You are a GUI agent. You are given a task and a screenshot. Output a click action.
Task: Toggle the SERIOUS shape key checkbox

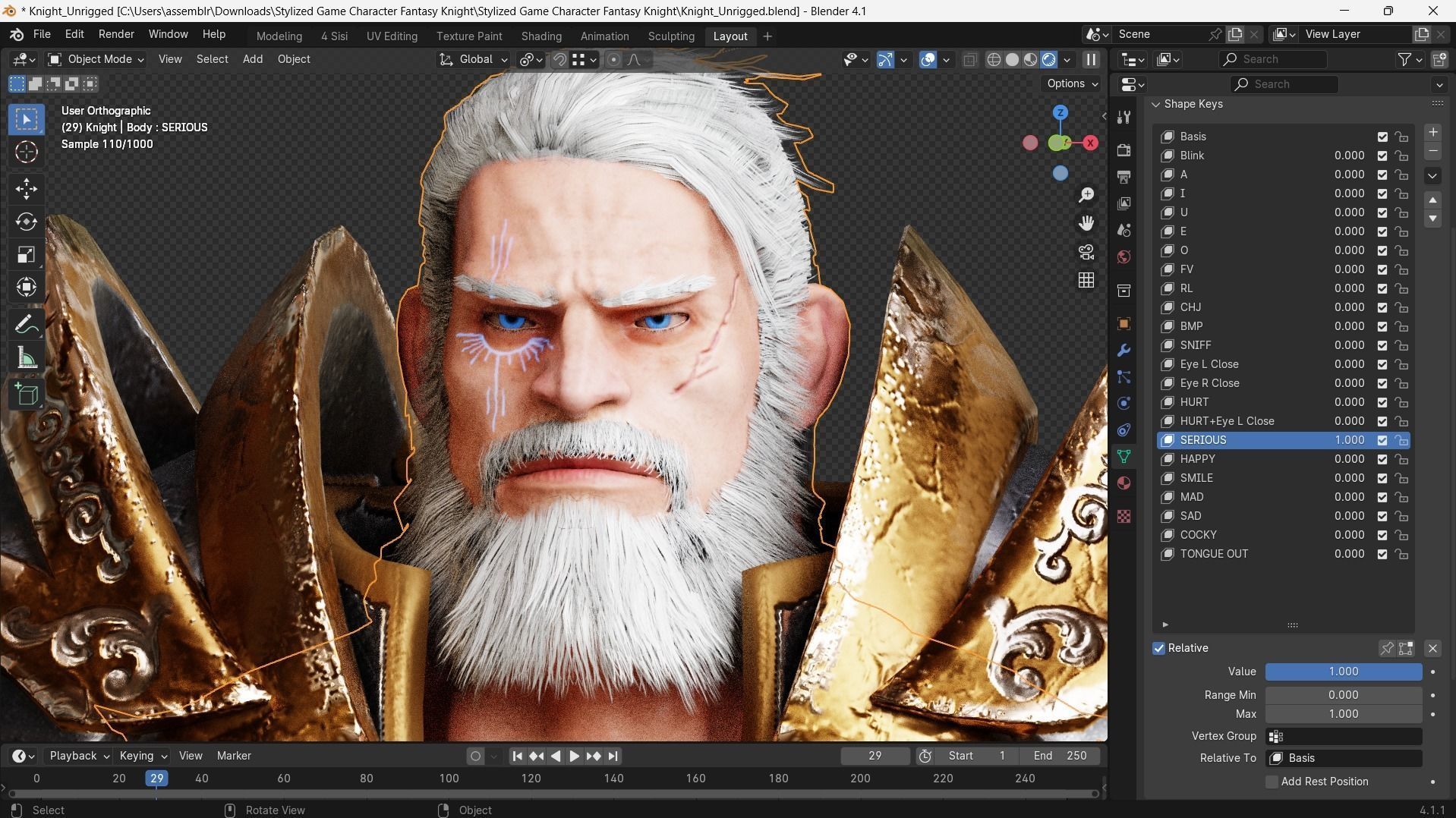(x=1382, y=440)
